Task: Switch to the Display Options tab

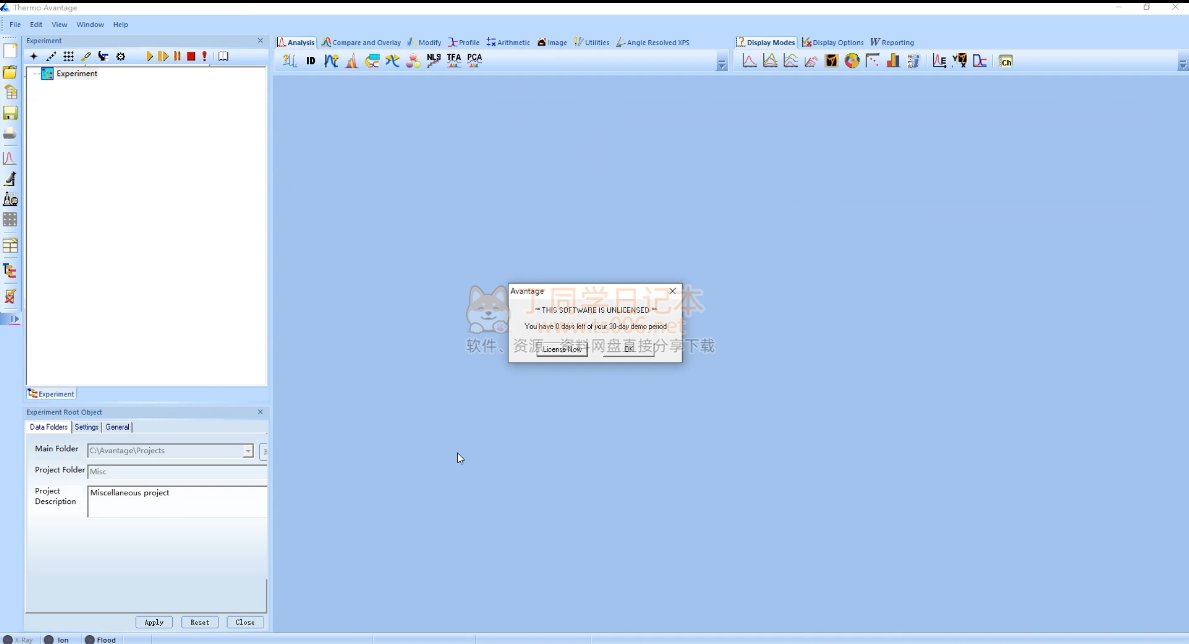Action: point(833,42)
